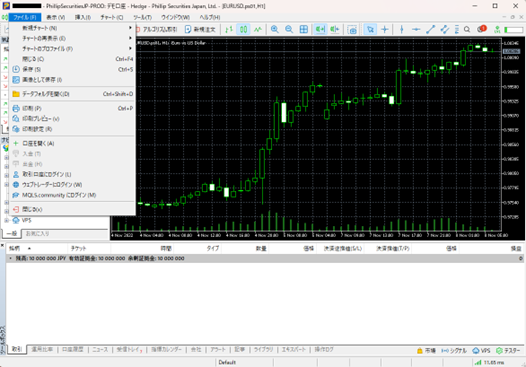Click the 新規注文 new order button
This screenshot has height=367, width=526.
(201, 30)
